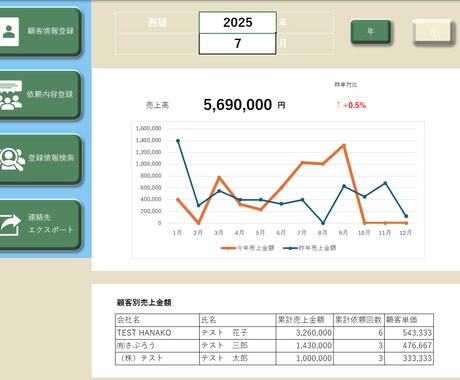Select the ㈲さぶろう company cell
The width and height of the screenshot is (460, 380).
point(157,345)
